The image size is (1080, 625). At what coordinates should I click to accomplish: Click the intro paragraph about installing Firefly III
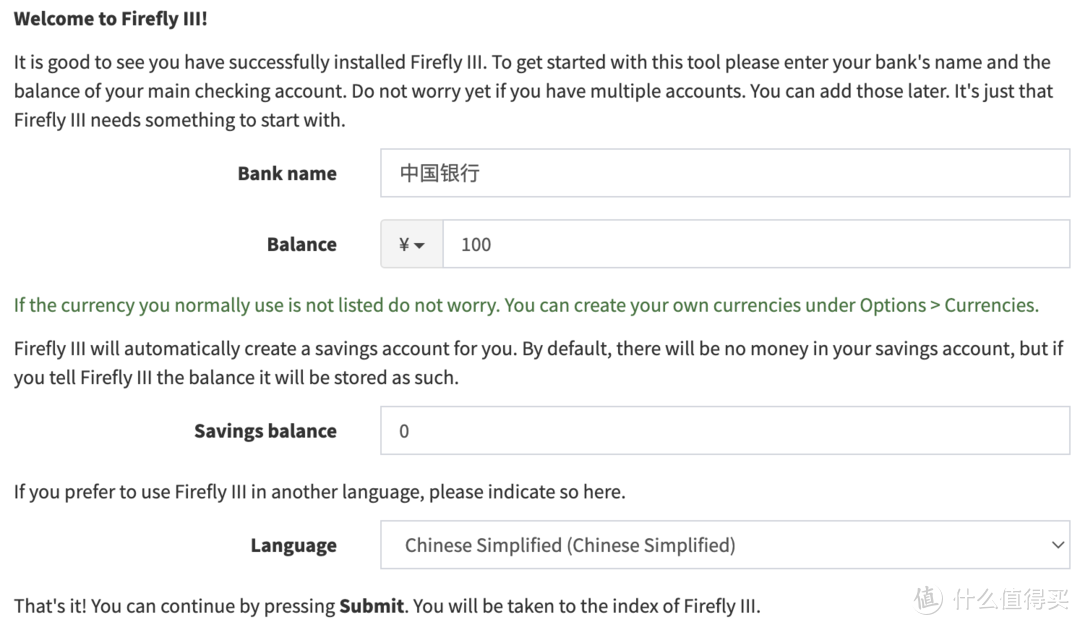[532, 91]
